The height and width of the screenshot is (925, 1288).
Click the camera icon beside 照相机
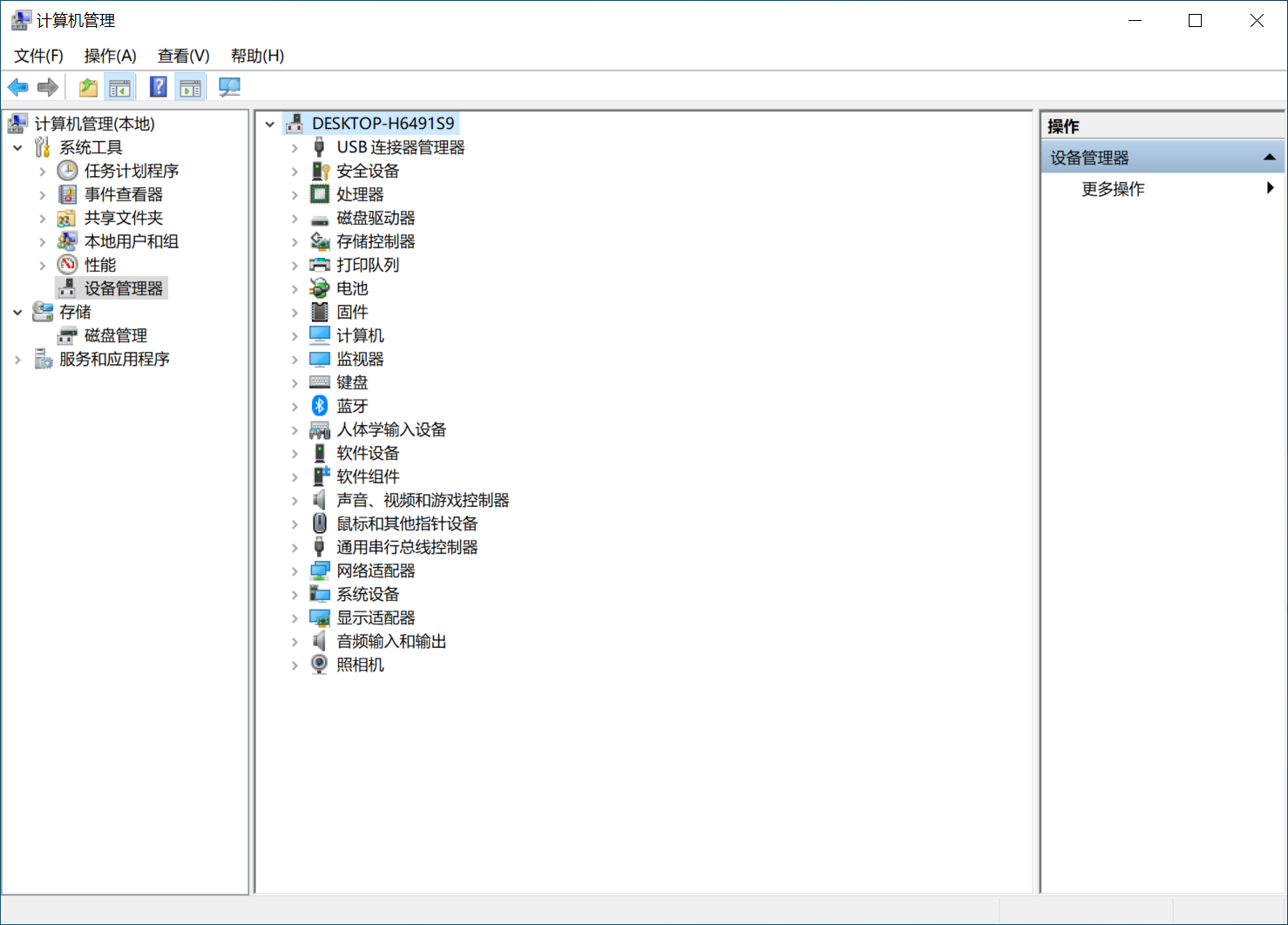coord(320,665)
